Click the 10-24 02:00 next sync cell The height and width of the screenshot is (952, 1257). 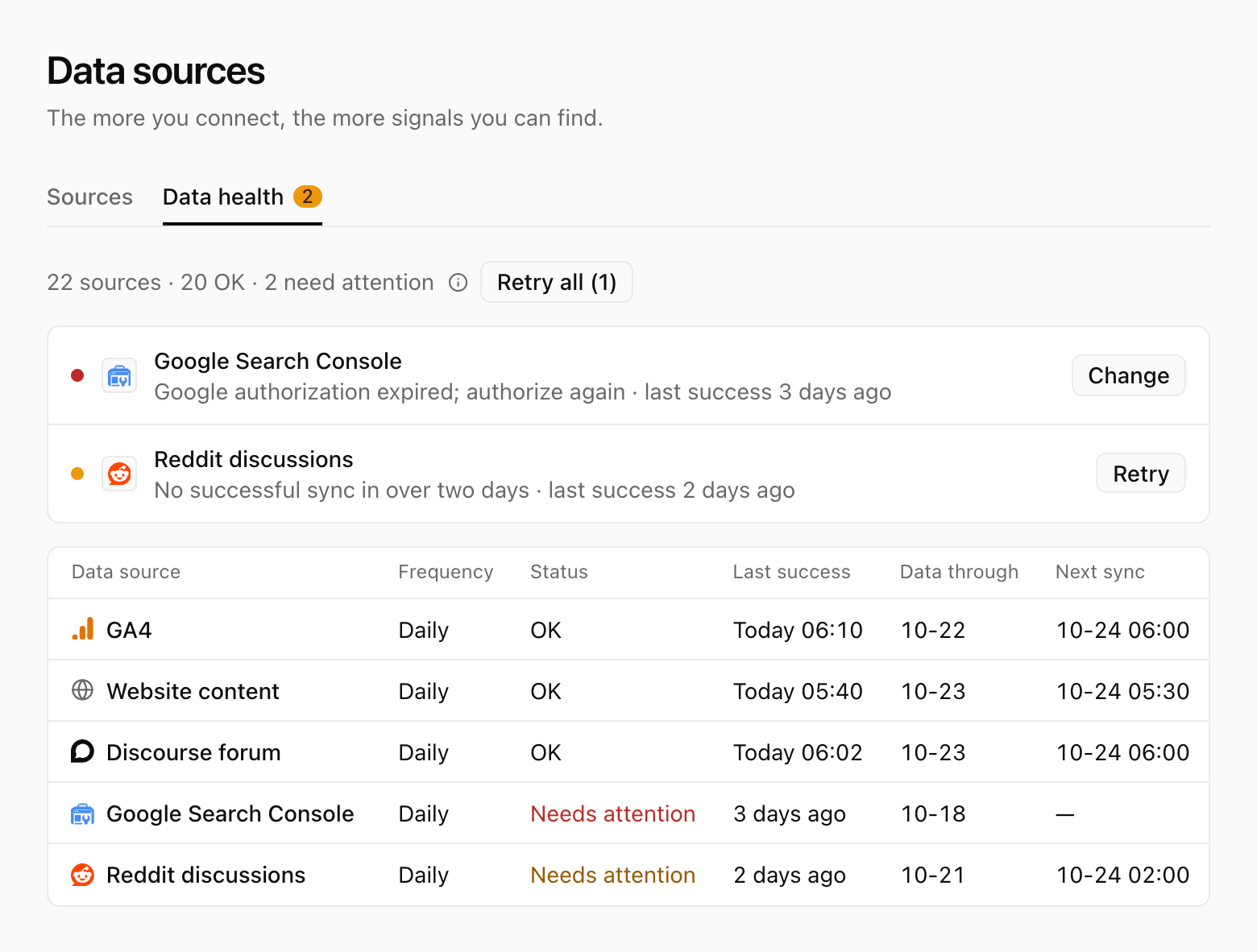tap(1122, 875)
